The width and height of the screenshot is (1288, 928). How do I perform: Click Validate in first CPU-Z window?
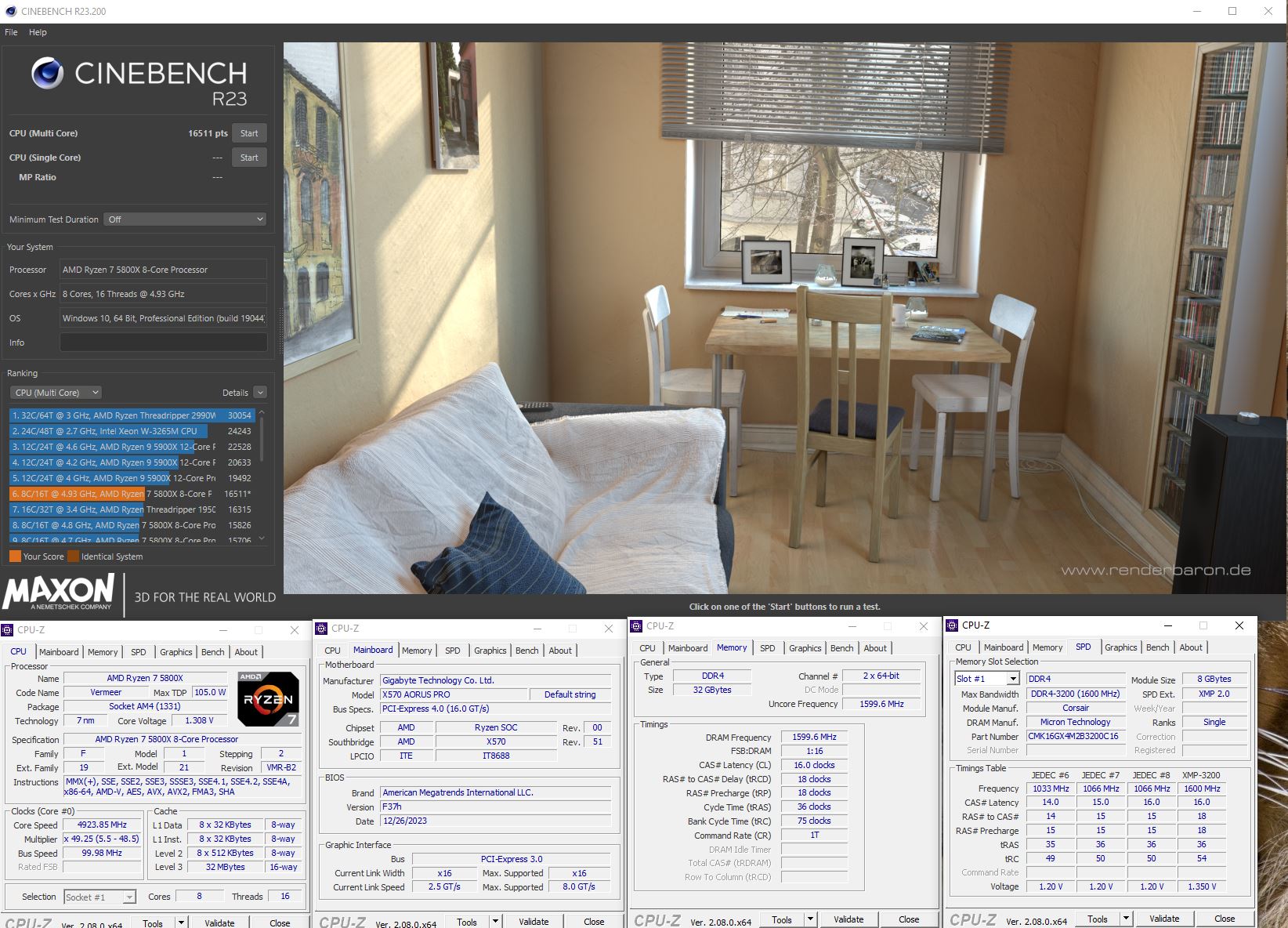coord(219,923)
